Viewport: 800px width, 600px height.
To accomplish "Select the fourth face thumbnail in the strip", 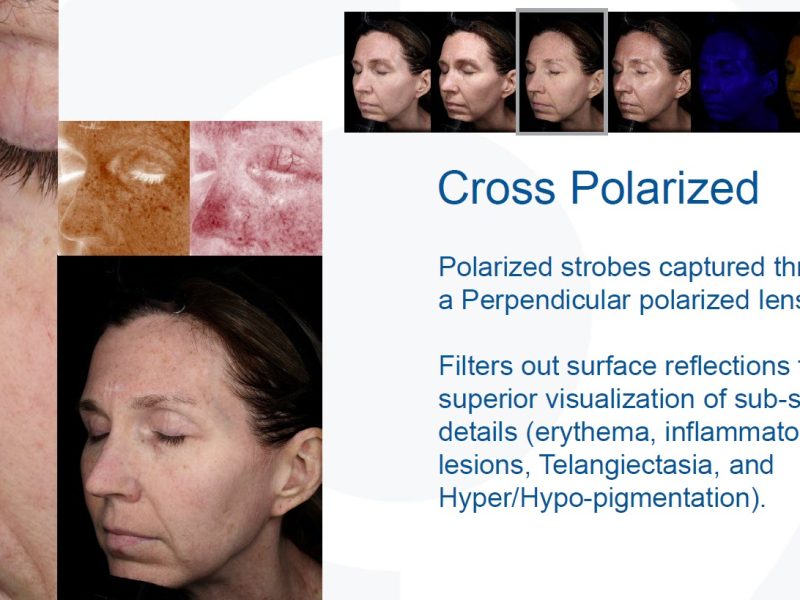I will 651,72.
